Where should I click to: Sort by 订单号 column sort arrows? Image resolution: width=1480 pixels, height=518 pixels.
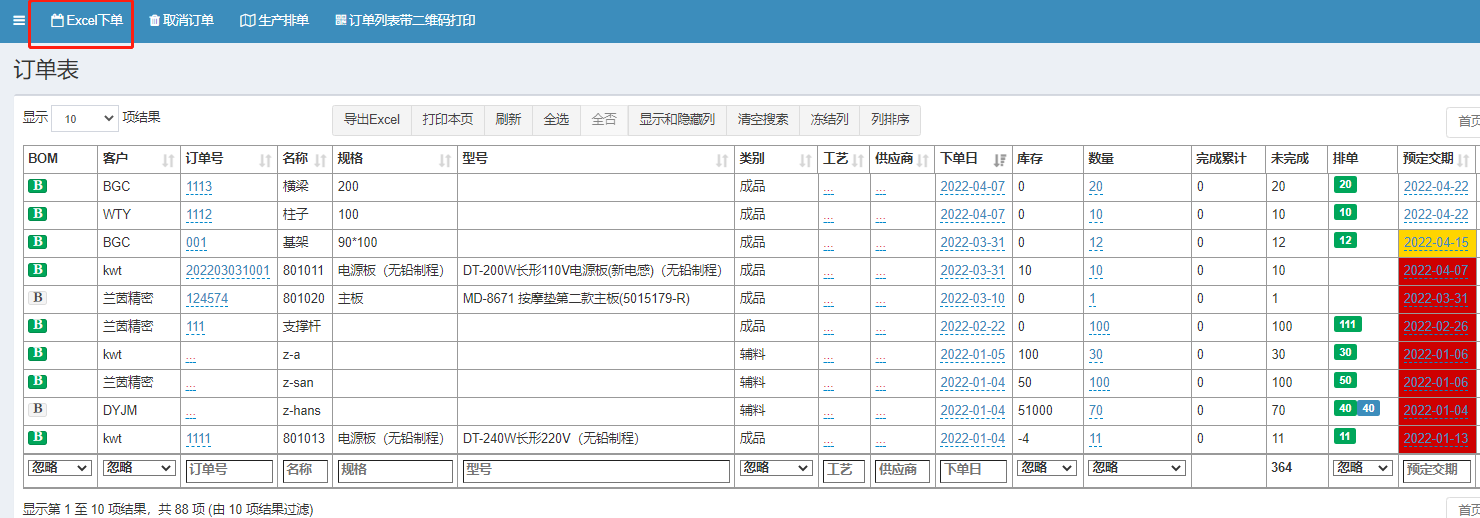pyautogui.click(x=265, y=160)
